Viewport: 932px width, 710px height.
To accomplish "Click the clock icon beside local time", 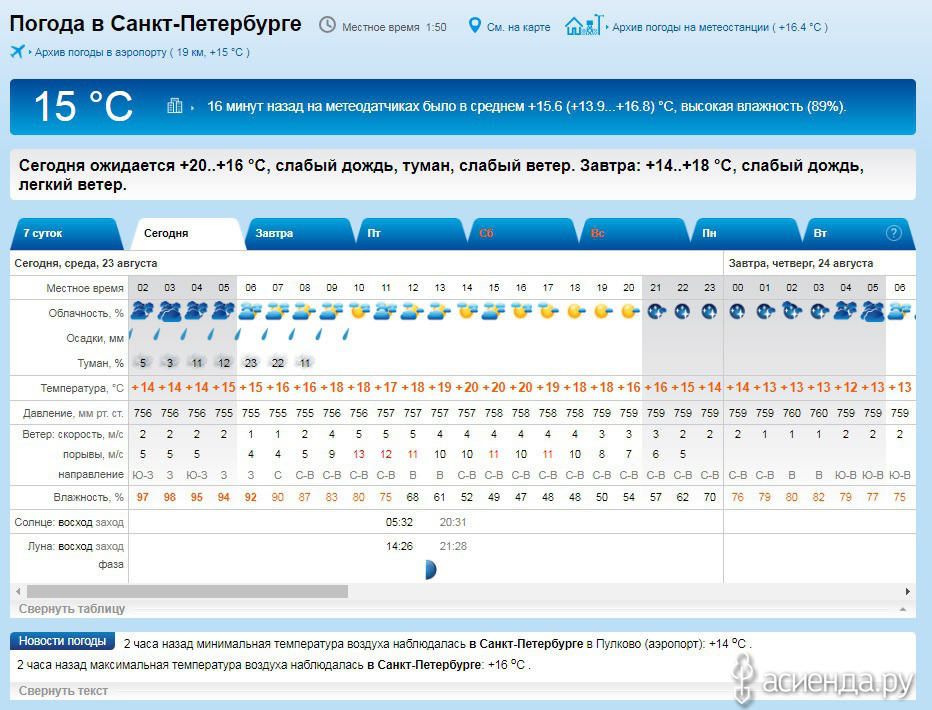I will click(327, 25).
